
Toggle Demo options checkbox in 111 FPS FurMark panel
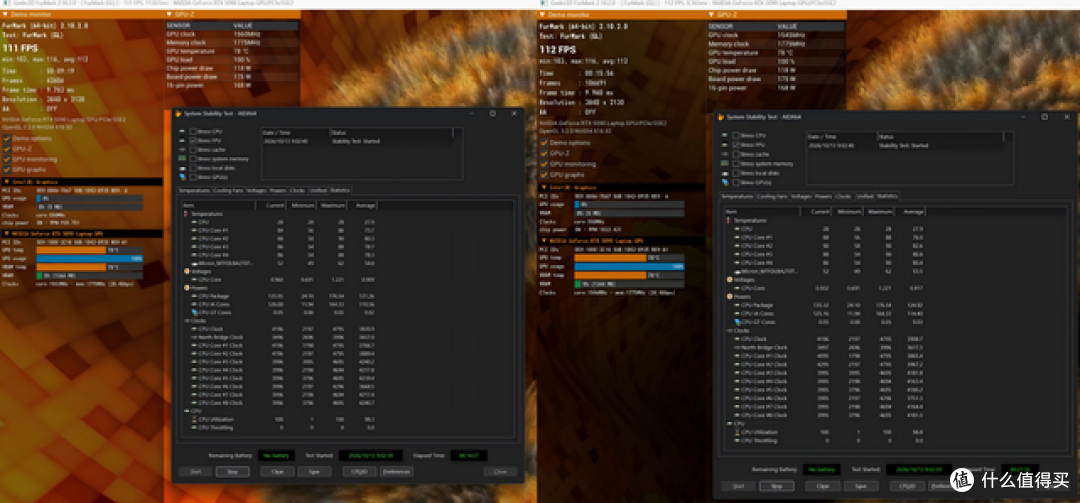tap(6, 138)
